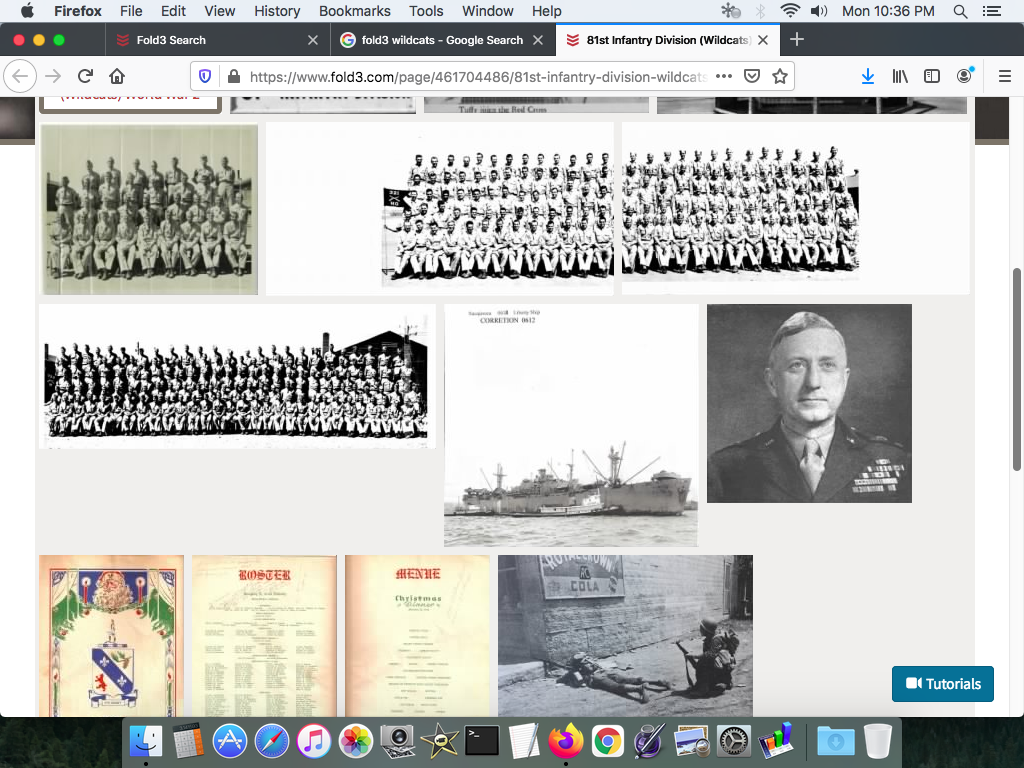Open the Library icon in the toolbar
This screenshot has height=768, width=1024.
pos(900,76)
